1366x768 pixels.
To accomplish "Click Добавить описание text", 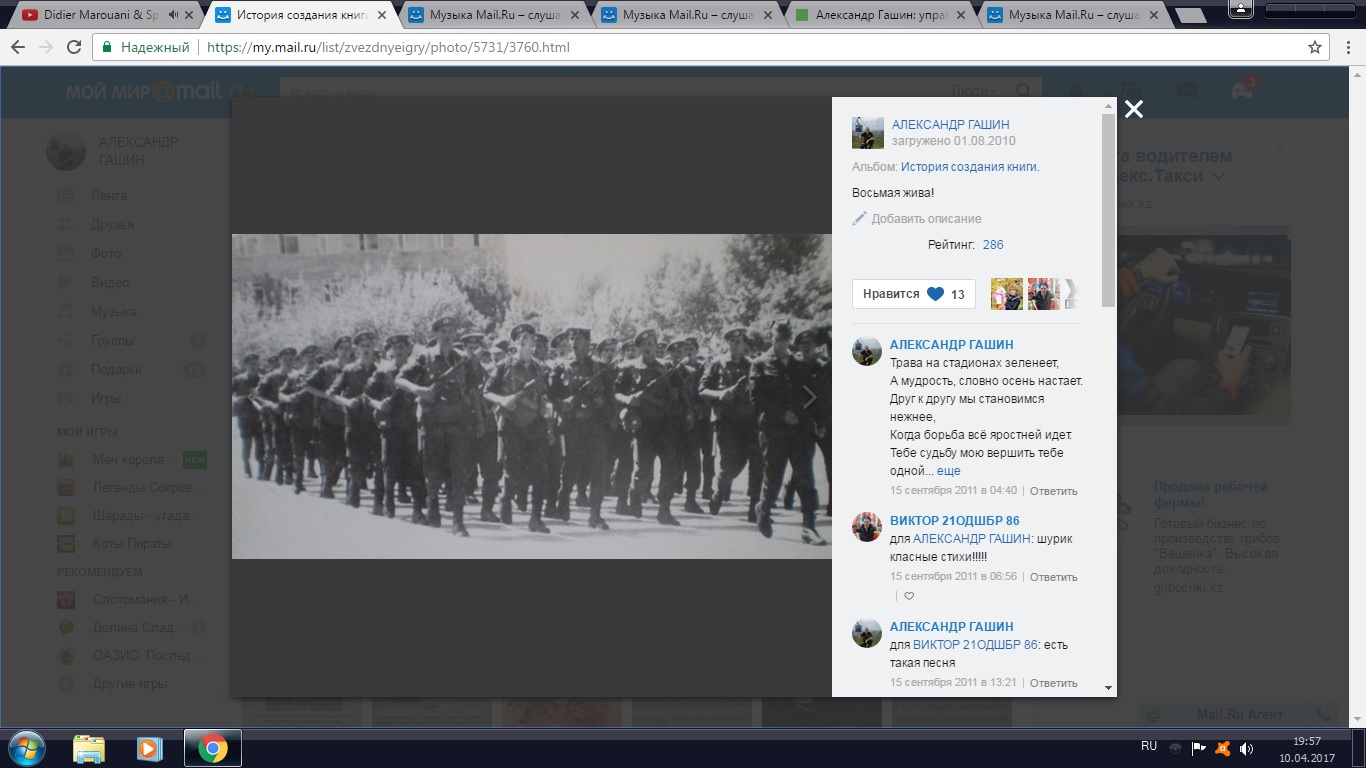I will [926, 219].
